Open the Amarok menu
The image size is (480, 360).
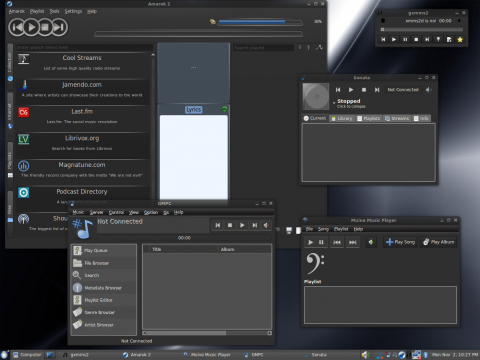(17, 11)
